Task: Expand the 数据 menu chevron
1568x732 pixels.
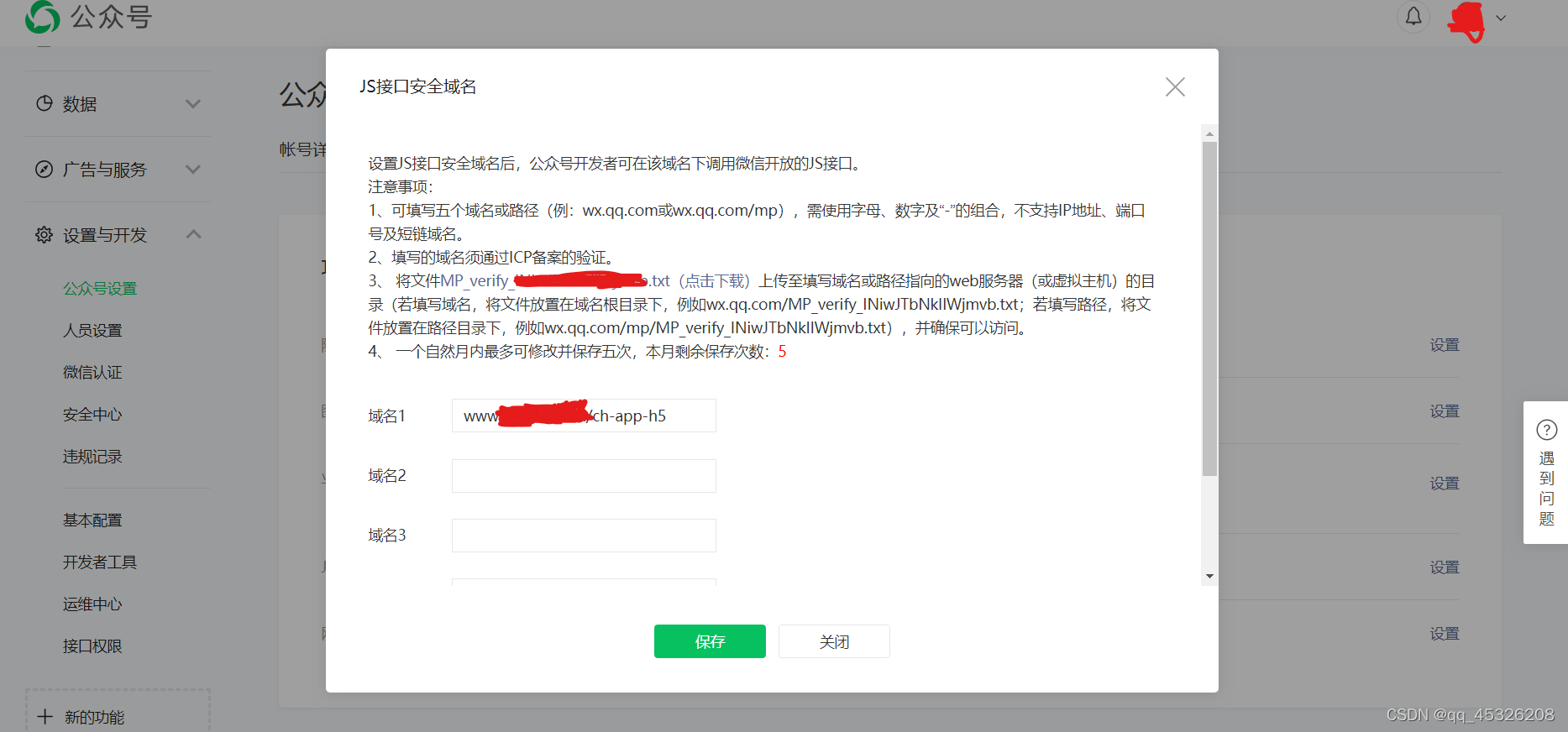Action: click(193, 104)
